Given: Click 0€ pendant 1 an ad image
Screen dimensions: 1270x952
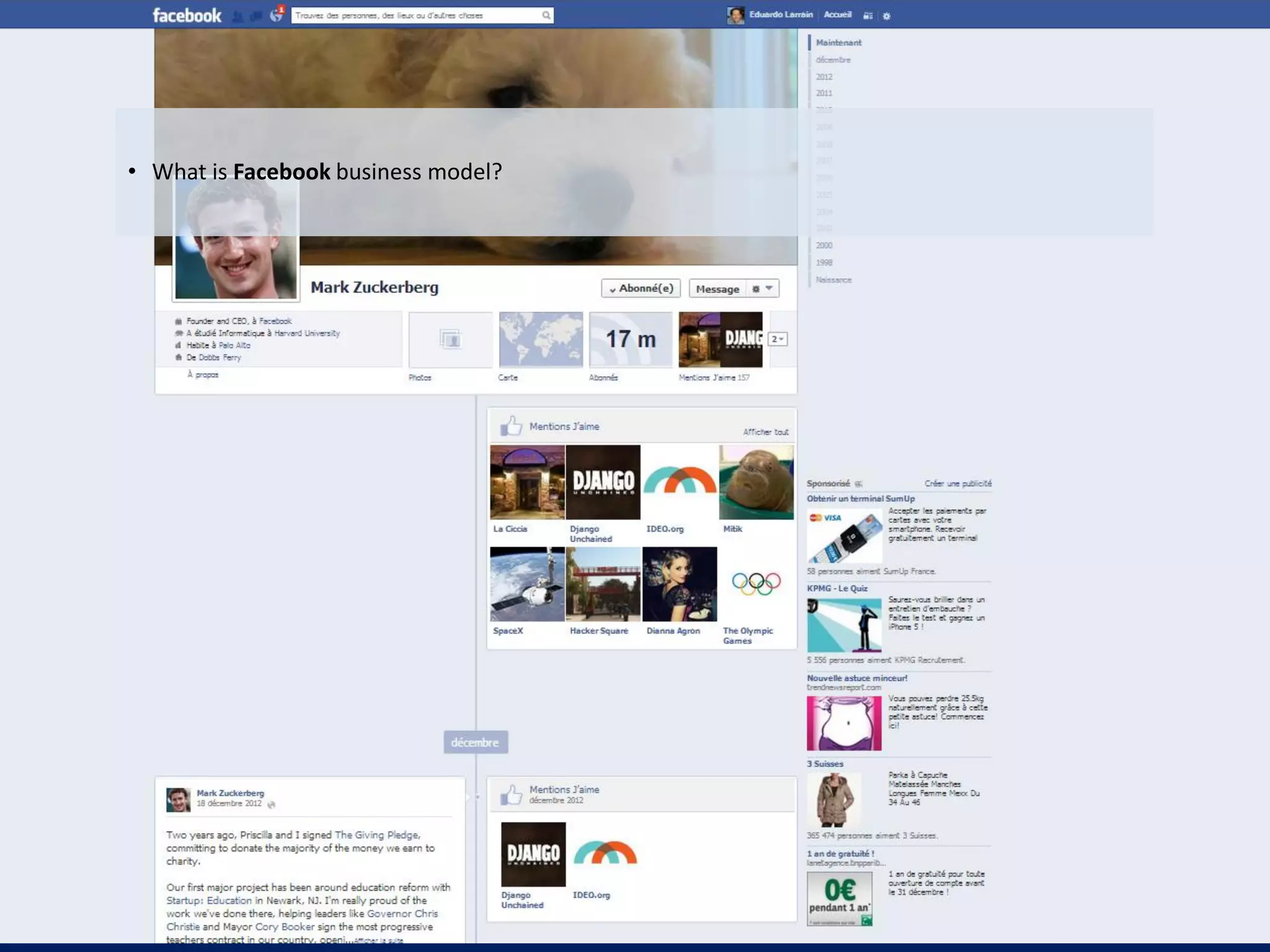Looking at the screenshot, I should tap(840, 899).
